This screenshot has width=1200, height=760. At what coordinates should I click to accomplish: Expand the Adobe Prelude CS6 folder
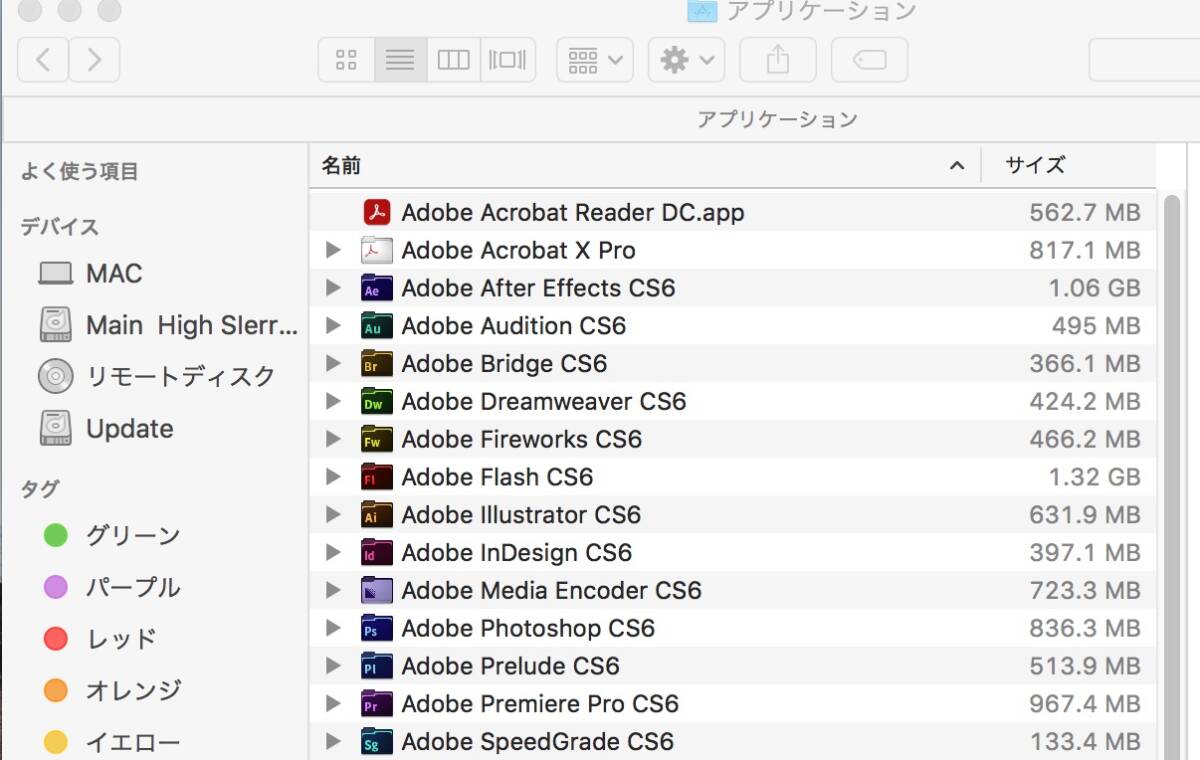pos(334,666)
